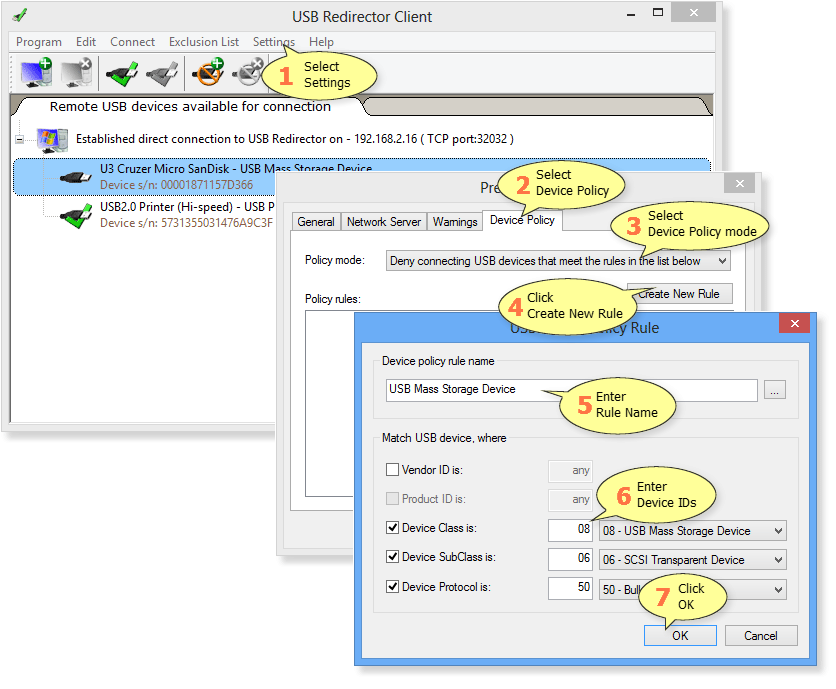Open the Policy mode dropdown
This screenshot has width=836, height=689.
558,261
